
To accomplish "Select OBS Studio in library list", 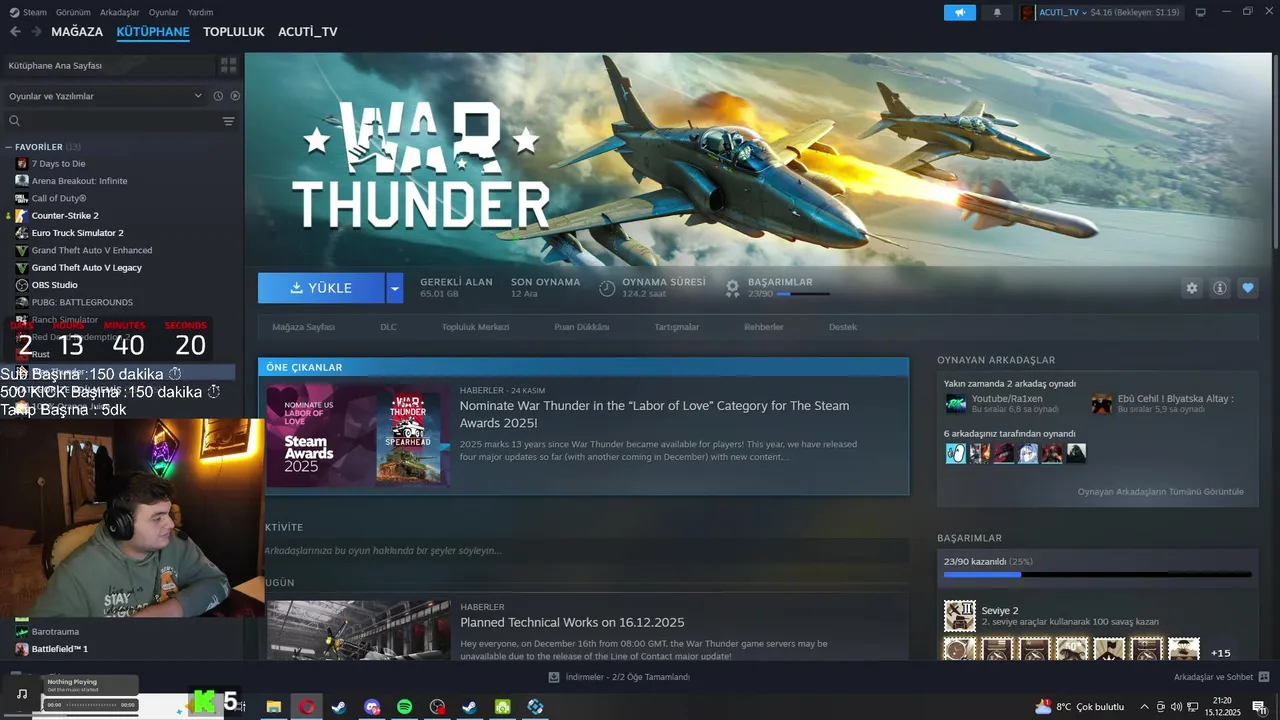I will [54, 285].
